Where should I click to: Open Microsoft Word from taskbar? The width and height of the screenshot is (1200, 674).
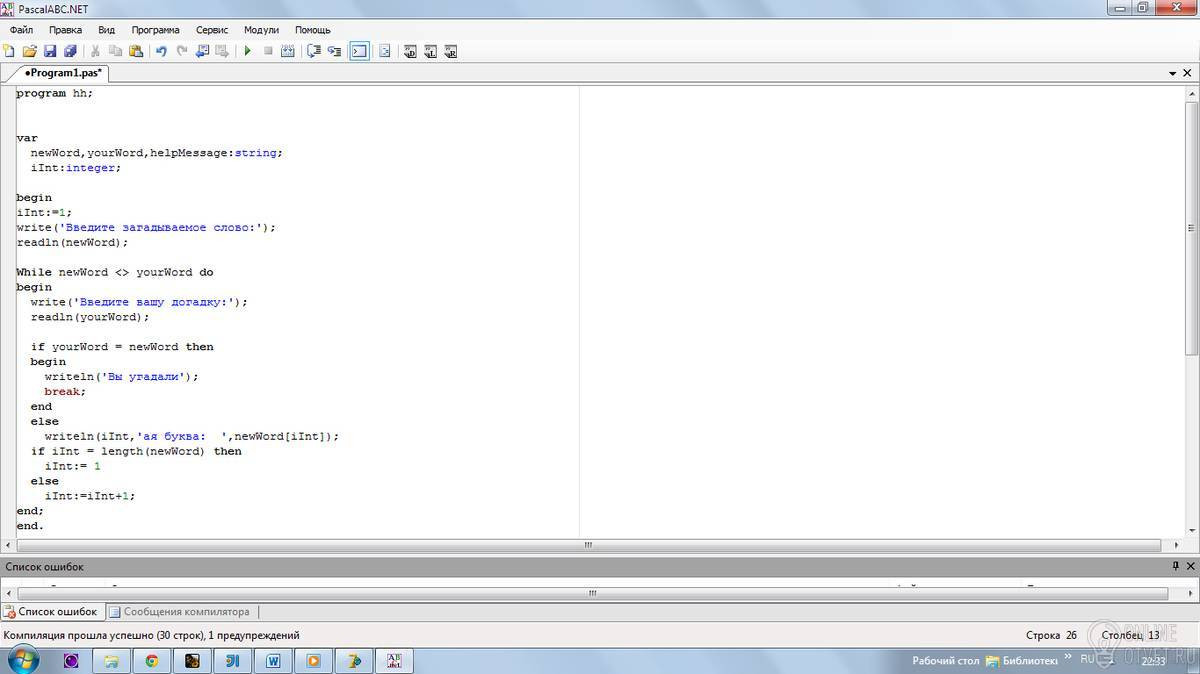tap(273, 661)
